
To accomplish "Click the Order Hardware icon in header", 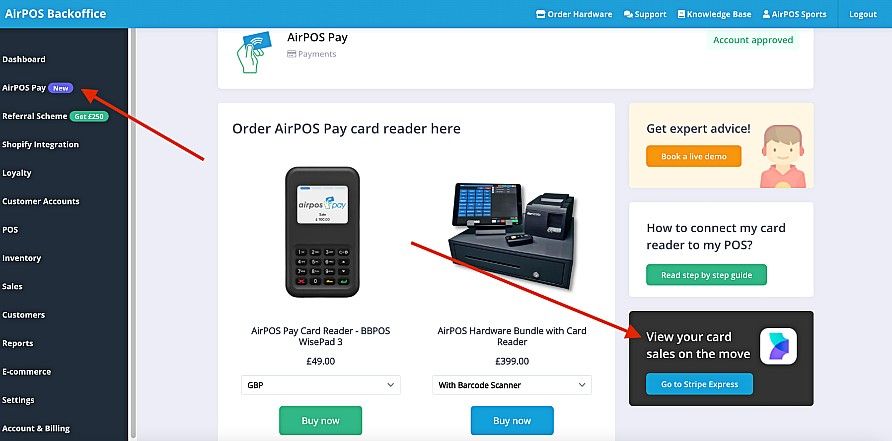I will coord(540,14).
